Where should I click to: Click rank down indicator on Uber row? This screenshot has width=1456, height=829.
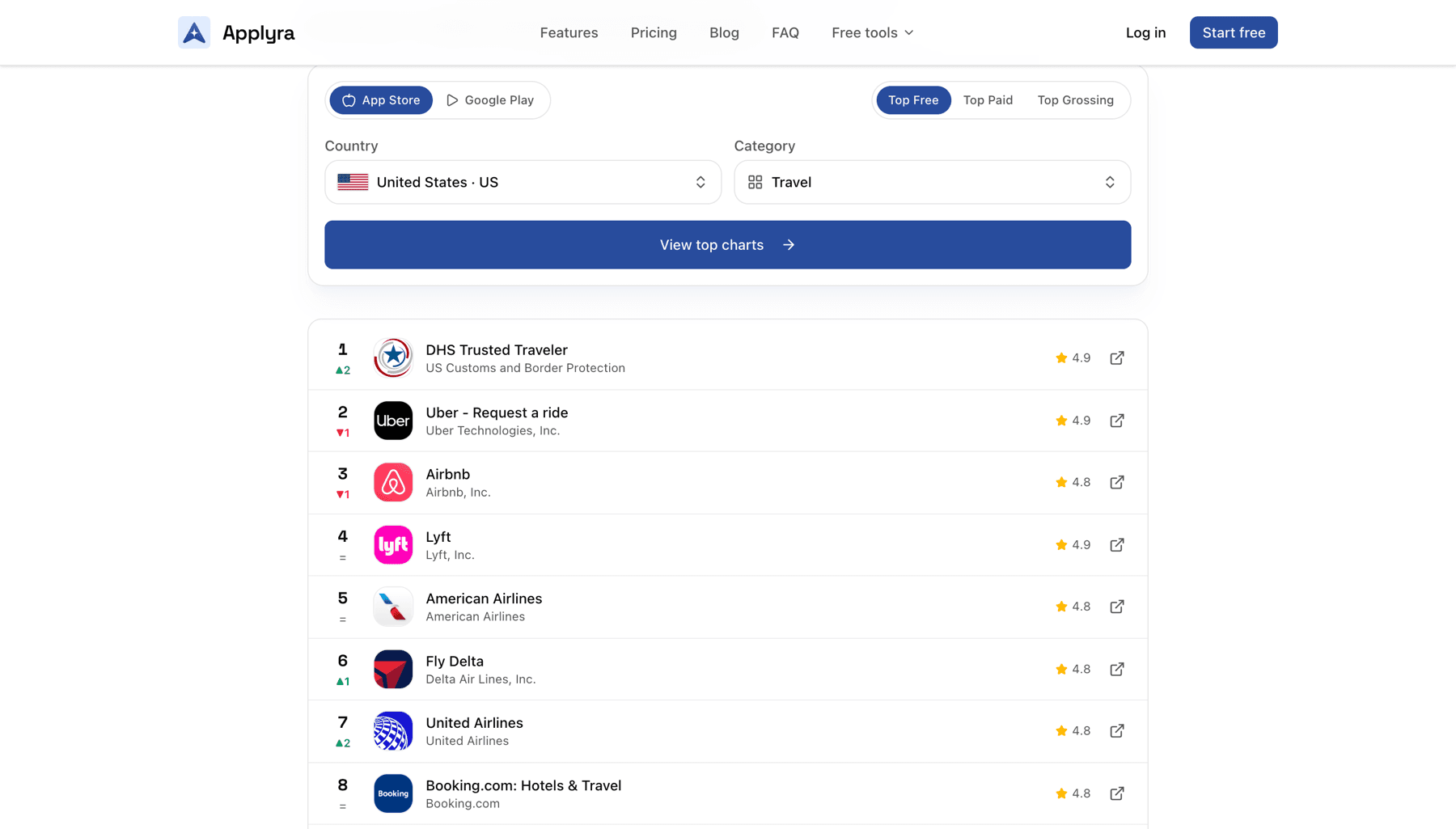(x=343, y=433)
